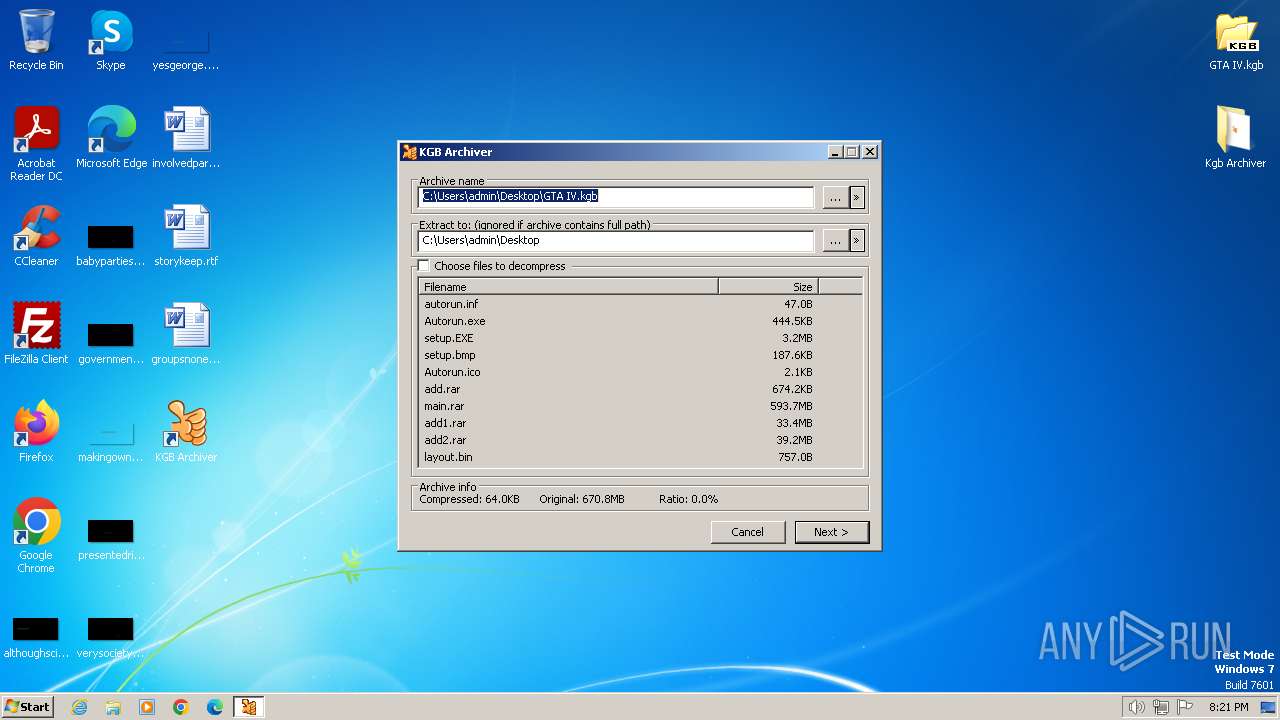Open the volume control in system tray
1280x720 pixels.
click(1136, 707)
